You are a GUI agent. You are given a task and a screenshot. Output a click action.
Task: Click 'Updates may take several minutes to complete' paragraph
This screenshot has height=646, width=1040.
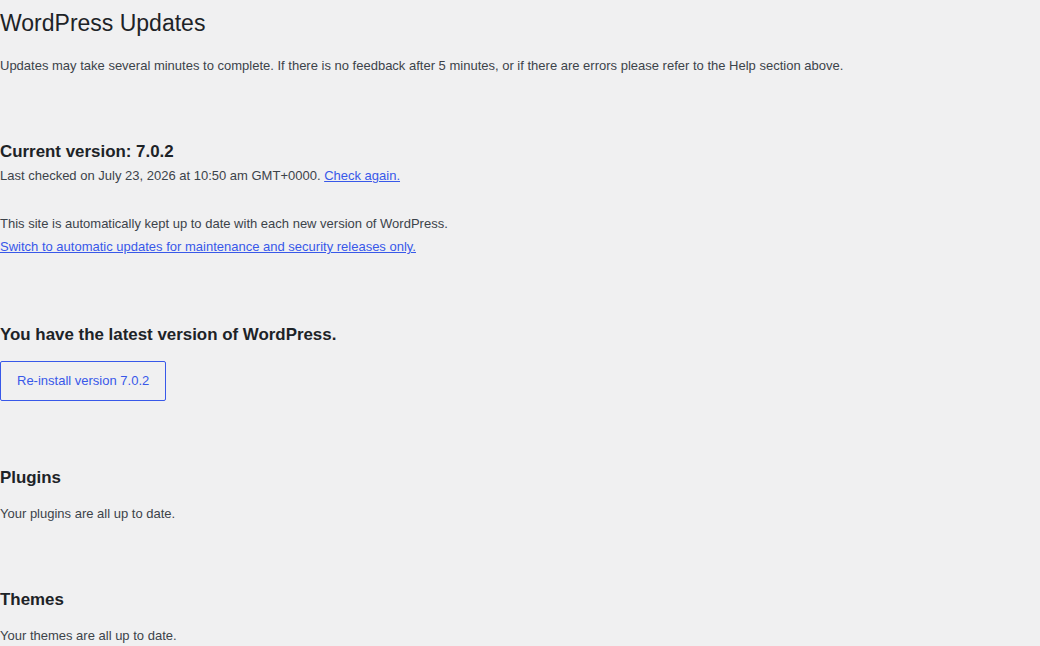421,66
